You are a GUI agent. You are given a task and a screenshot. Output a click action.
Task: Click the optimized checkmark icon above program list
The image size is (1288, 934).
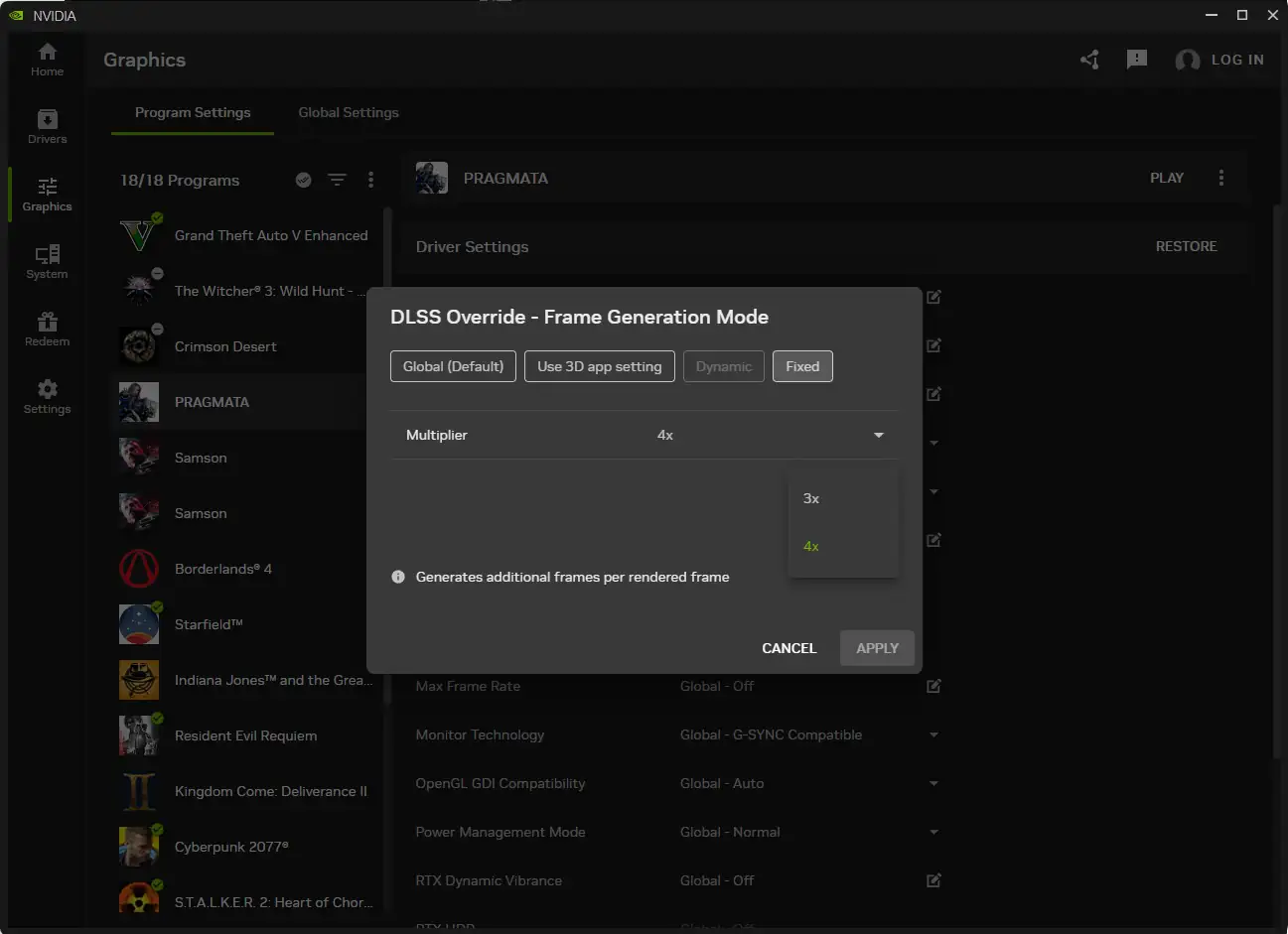[304, 180]
